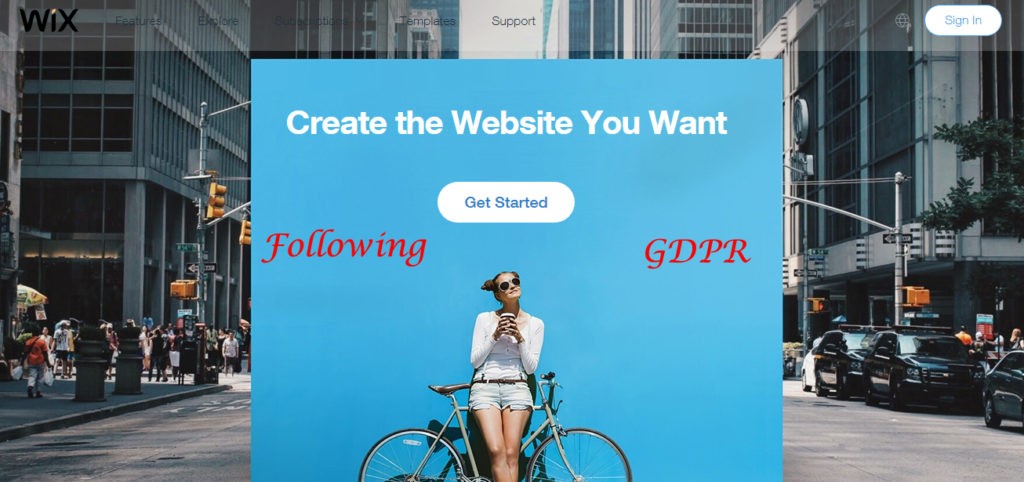Click the Wix logo
The width and height of the screenshot is (1024, 482).
48,20
